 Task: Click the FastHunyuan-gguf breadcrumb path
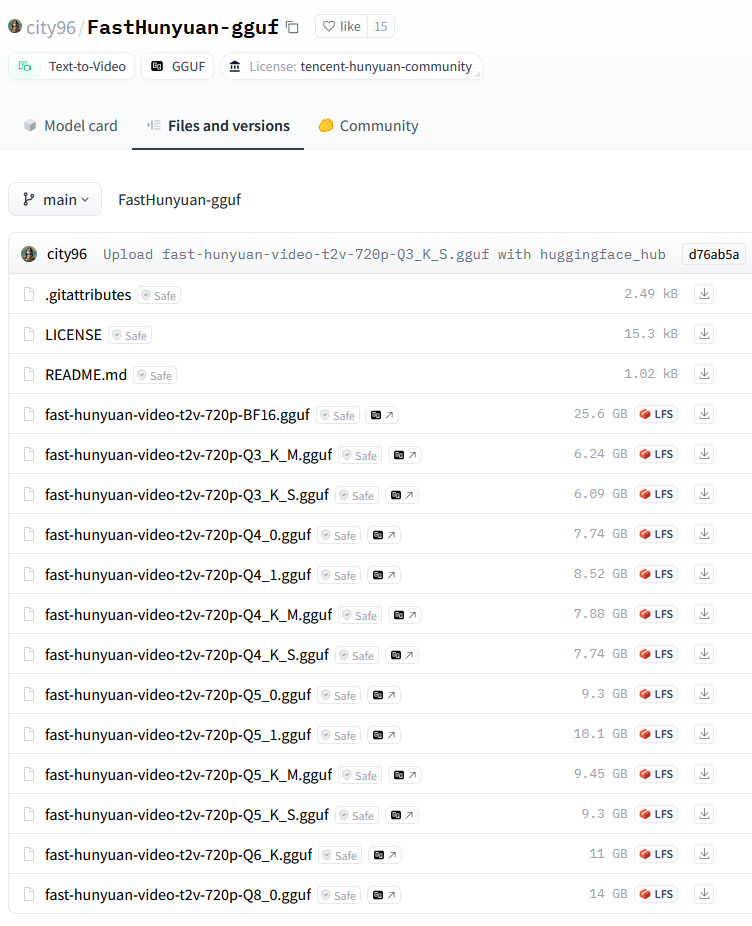point(179,200)
